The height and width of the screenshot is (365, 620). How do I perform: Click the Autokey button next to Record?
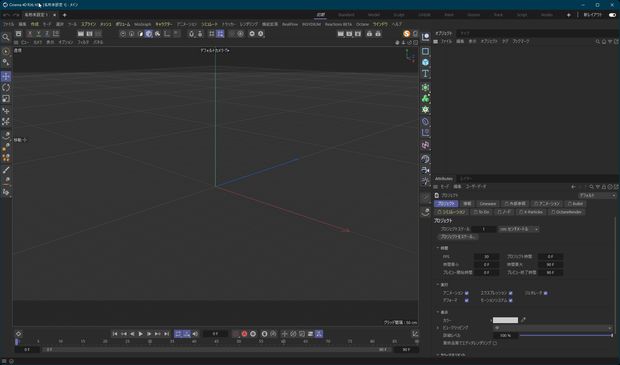pos(253,334)
